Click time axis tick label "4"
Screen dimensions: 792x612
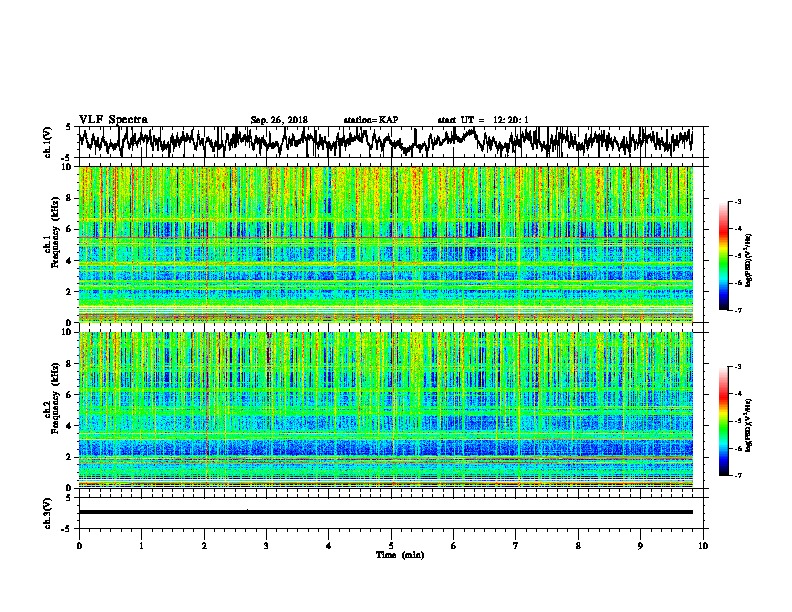point(329,546)
